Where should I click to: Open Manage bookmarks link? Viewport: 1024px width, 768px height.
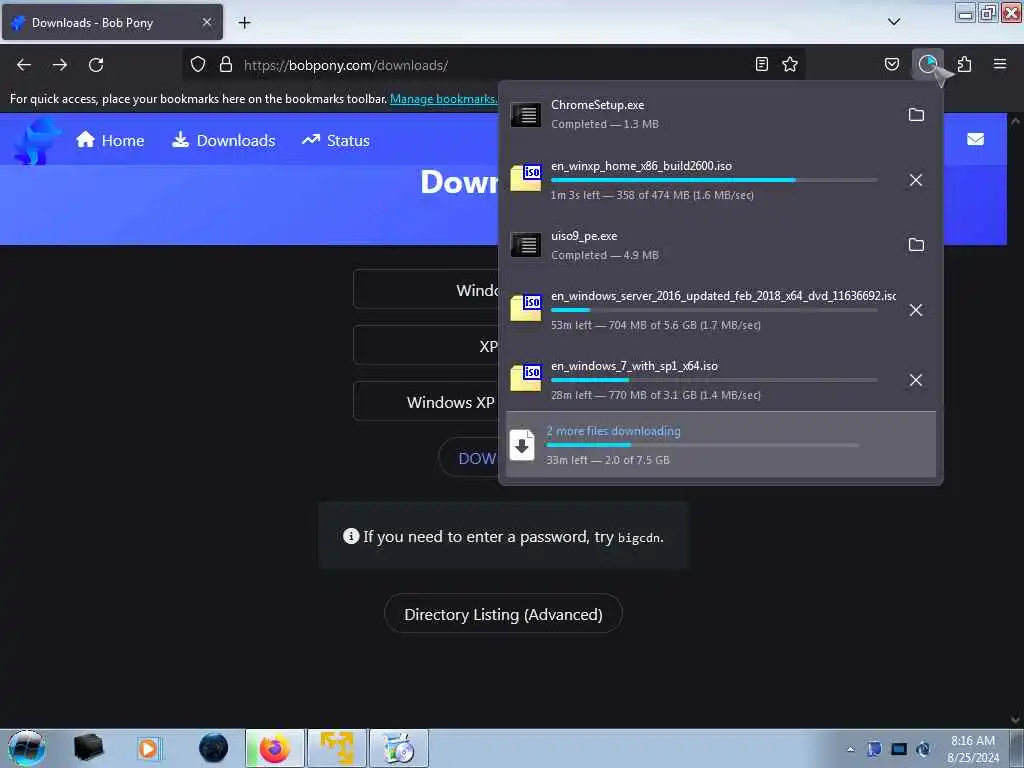(444, 99)
